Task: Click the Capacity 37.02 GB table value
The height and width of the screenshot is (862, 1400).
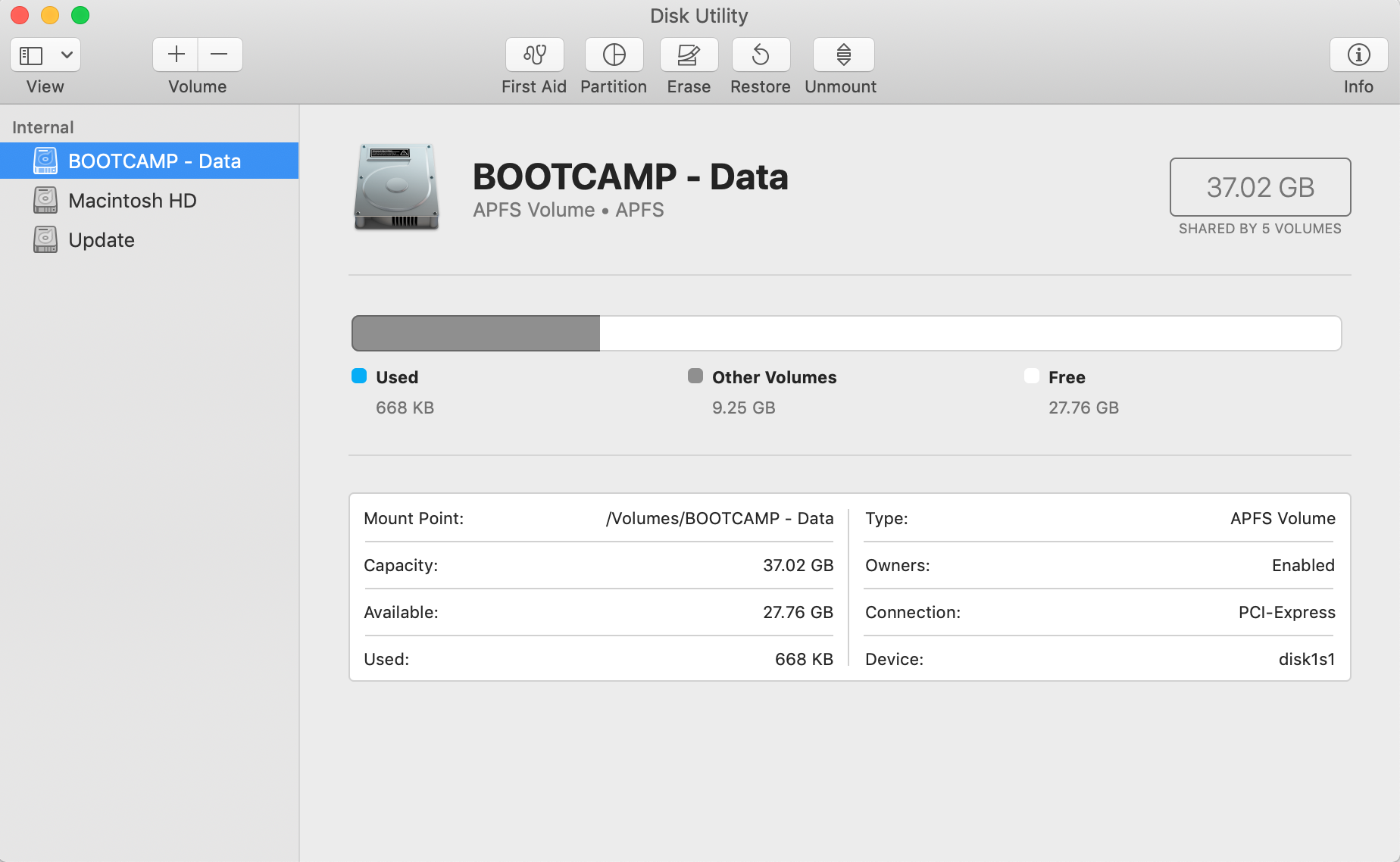Action: point(798,565)
